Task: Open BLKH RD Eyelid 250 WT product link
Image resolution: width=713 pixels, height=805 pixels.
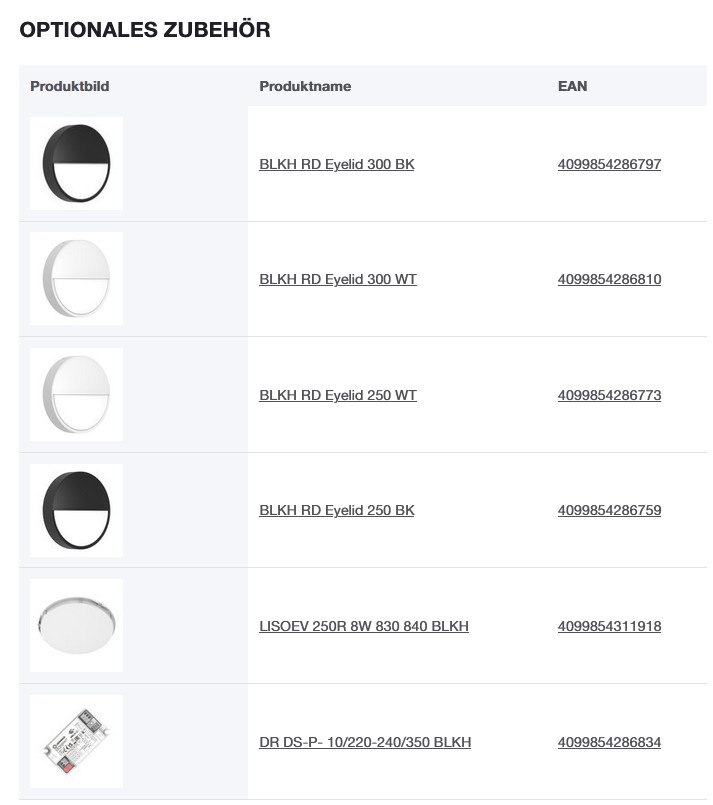Action: 338,395
